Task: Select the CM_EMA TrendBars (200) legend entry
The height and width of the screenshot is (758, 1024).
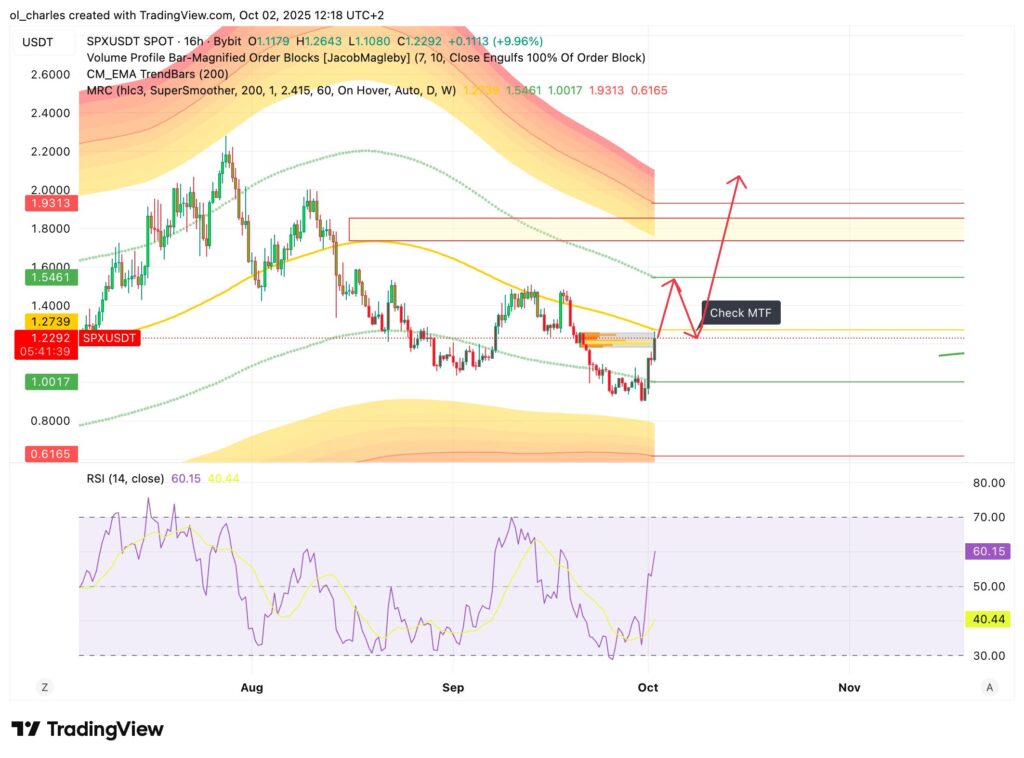Action: (145, 73)
